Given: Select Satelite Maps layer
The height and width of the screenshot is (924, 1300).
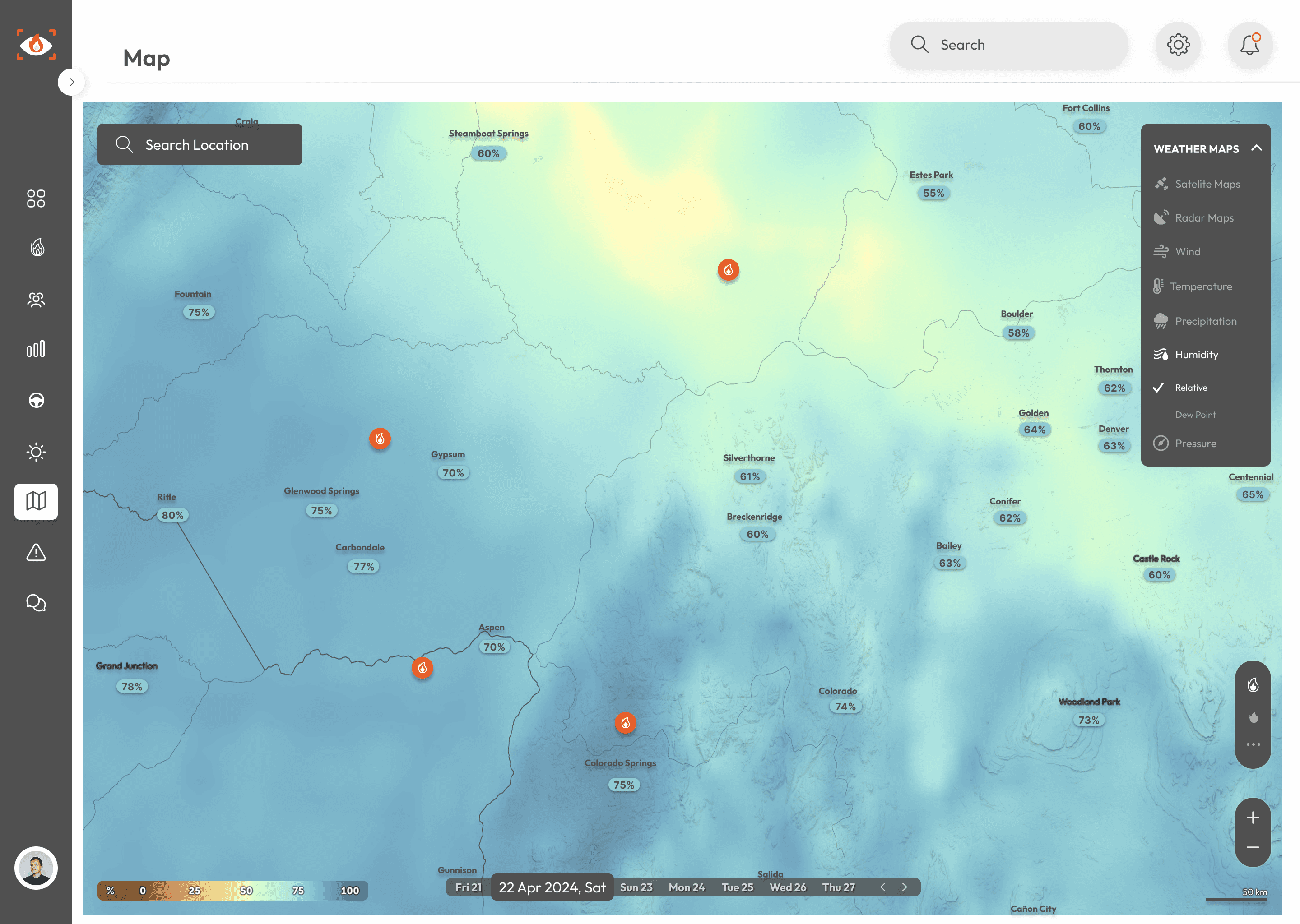Looking at the screenshot, I should coord(1197,184).
